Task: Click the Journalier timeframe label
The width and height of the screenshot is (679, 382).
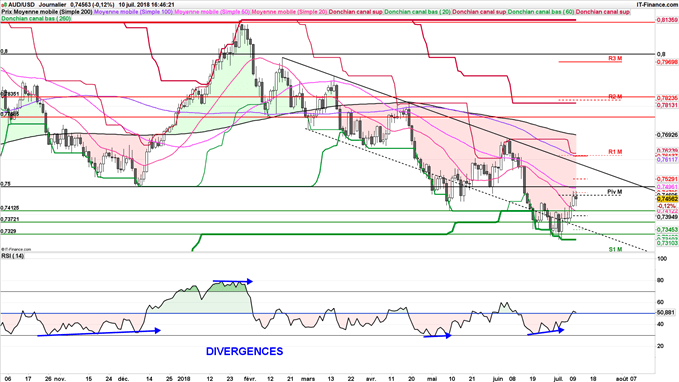Action: (53, 5)
